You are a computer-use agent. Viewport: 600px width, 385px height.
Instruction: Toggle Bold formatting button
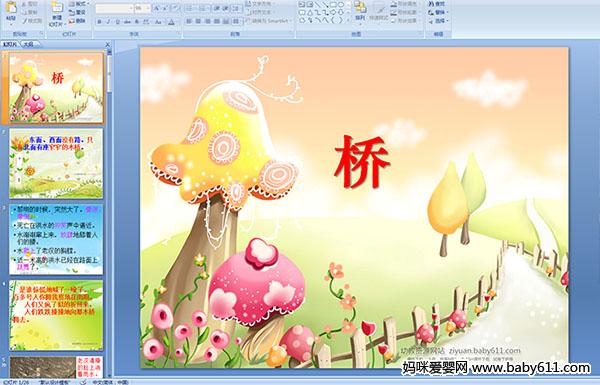click(99, 22)
